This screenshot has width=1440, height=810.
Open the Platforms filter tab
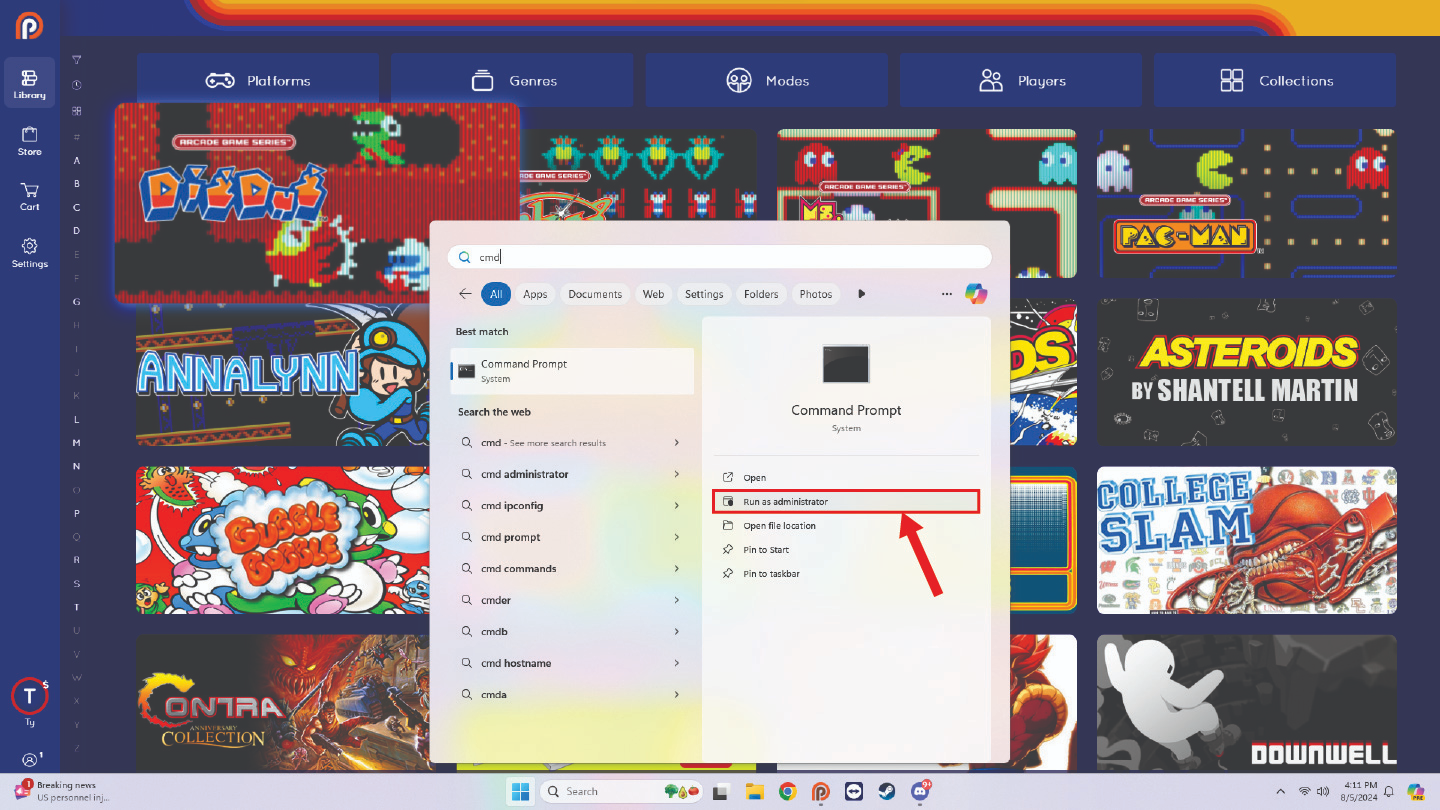coord(258,81)
